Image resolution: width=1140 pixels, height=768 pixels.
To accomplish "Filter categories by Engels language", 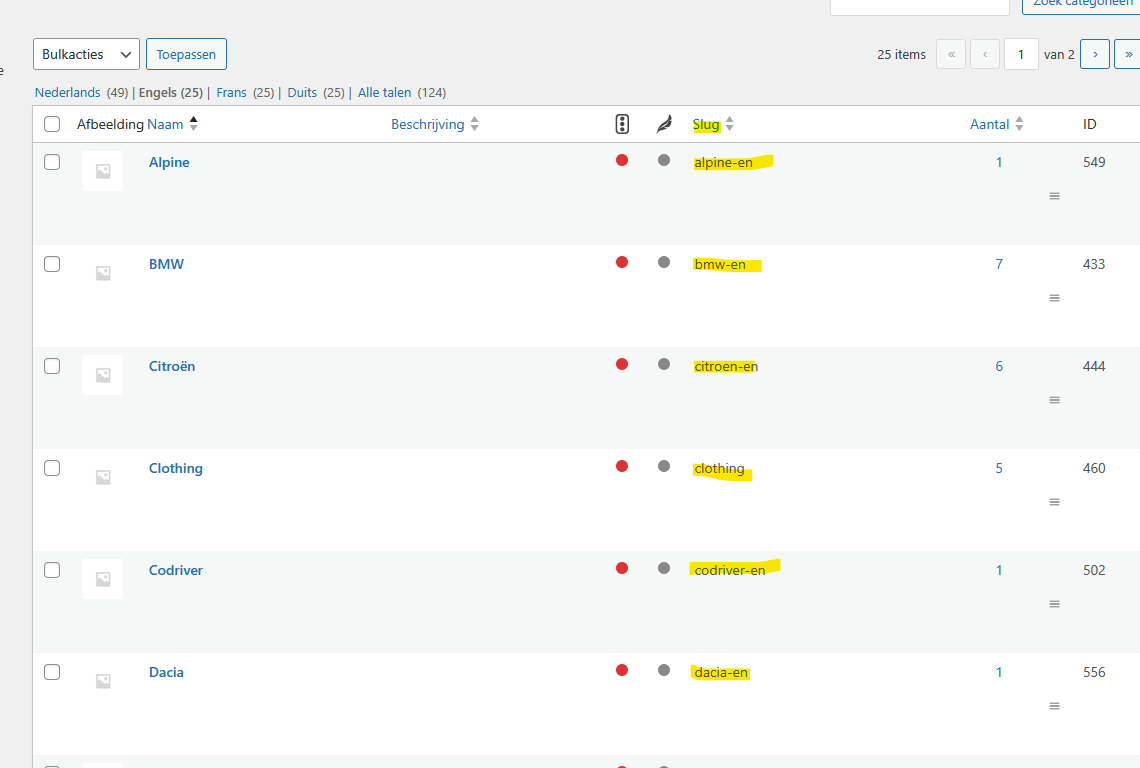I will 171,92.
